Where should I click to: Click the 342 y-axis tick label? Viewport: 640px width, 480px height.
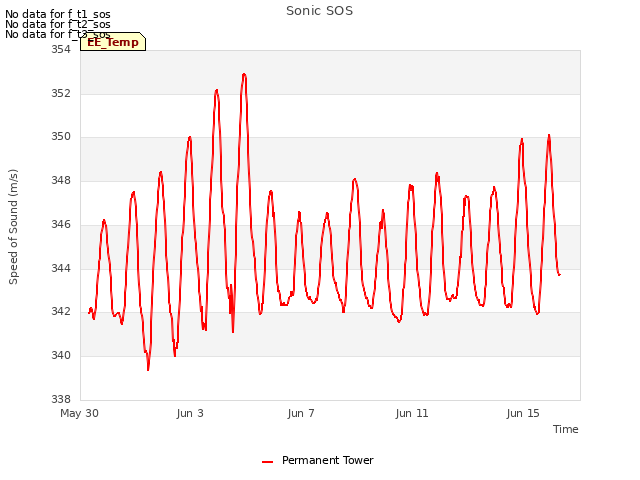pos(61,311)
